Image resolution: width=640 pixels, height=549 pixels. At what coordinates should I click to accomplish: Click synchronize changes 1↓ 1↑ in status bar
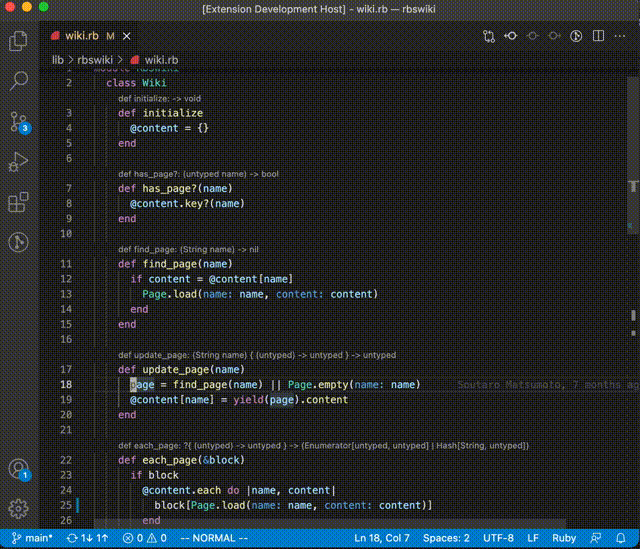coord(87,538)
